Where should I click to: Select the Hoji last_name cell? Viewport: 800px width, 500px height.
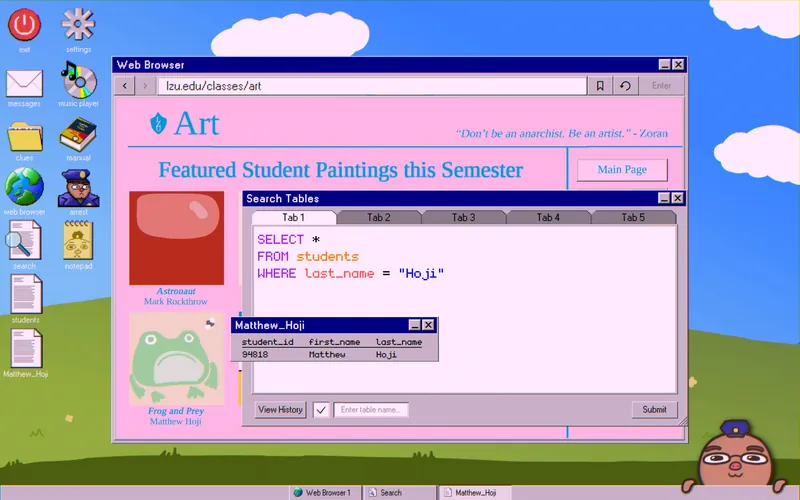coord(386,355)
